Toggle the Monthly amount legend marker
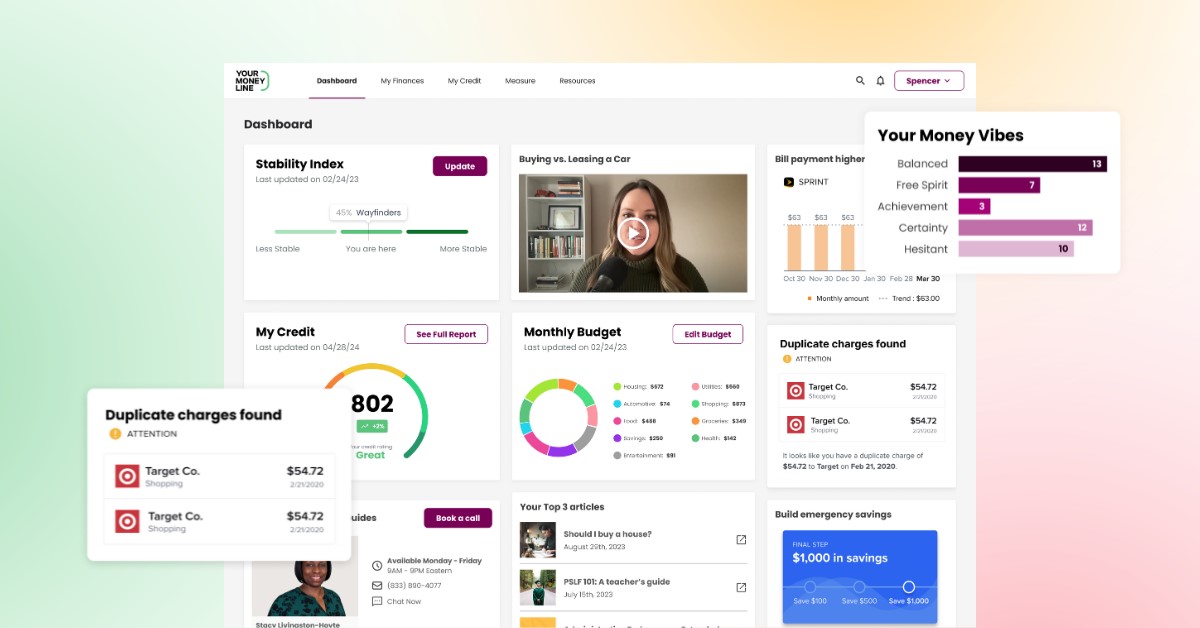The image size is (1200, 628). point(810,297)
